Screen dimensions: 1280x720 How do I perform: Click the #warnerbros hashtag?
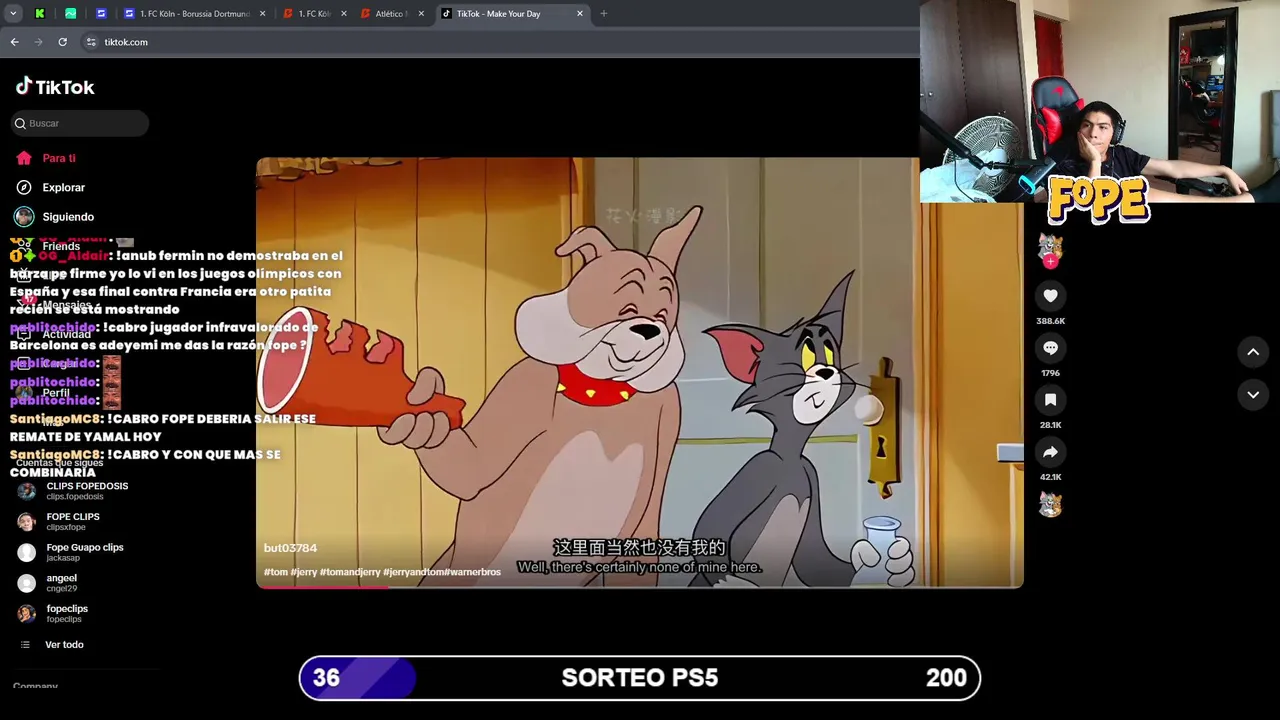pyautogui.click(x=472, y=572)
